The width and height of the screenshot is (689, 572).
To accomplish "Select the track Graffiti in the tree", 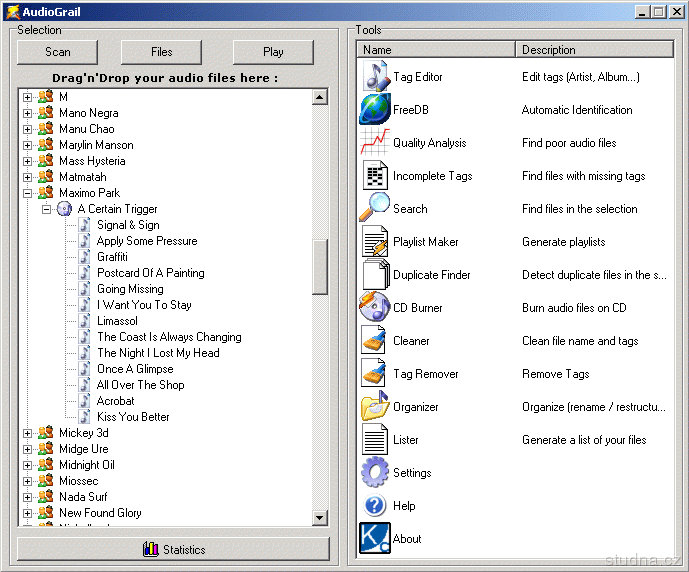I will 112,257.
